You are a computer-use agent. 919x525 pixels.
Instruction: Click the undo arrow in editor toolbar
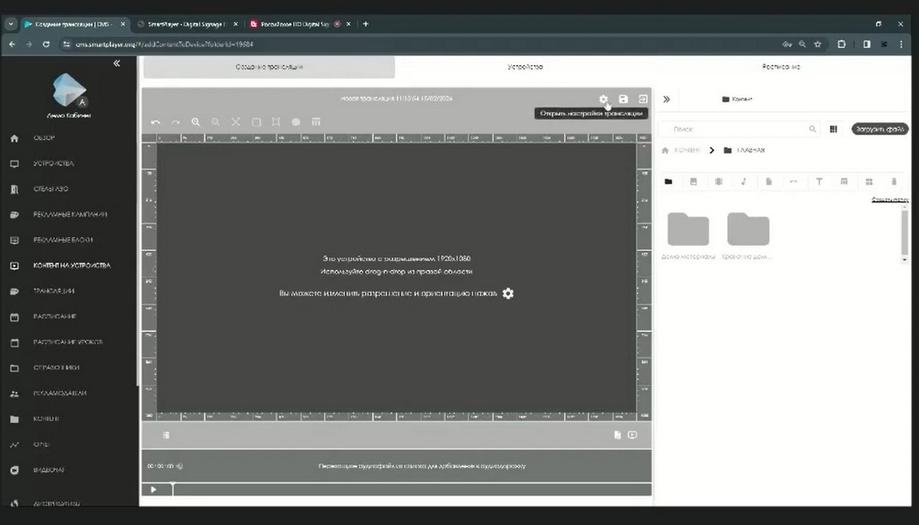click(x=155, y=122)
